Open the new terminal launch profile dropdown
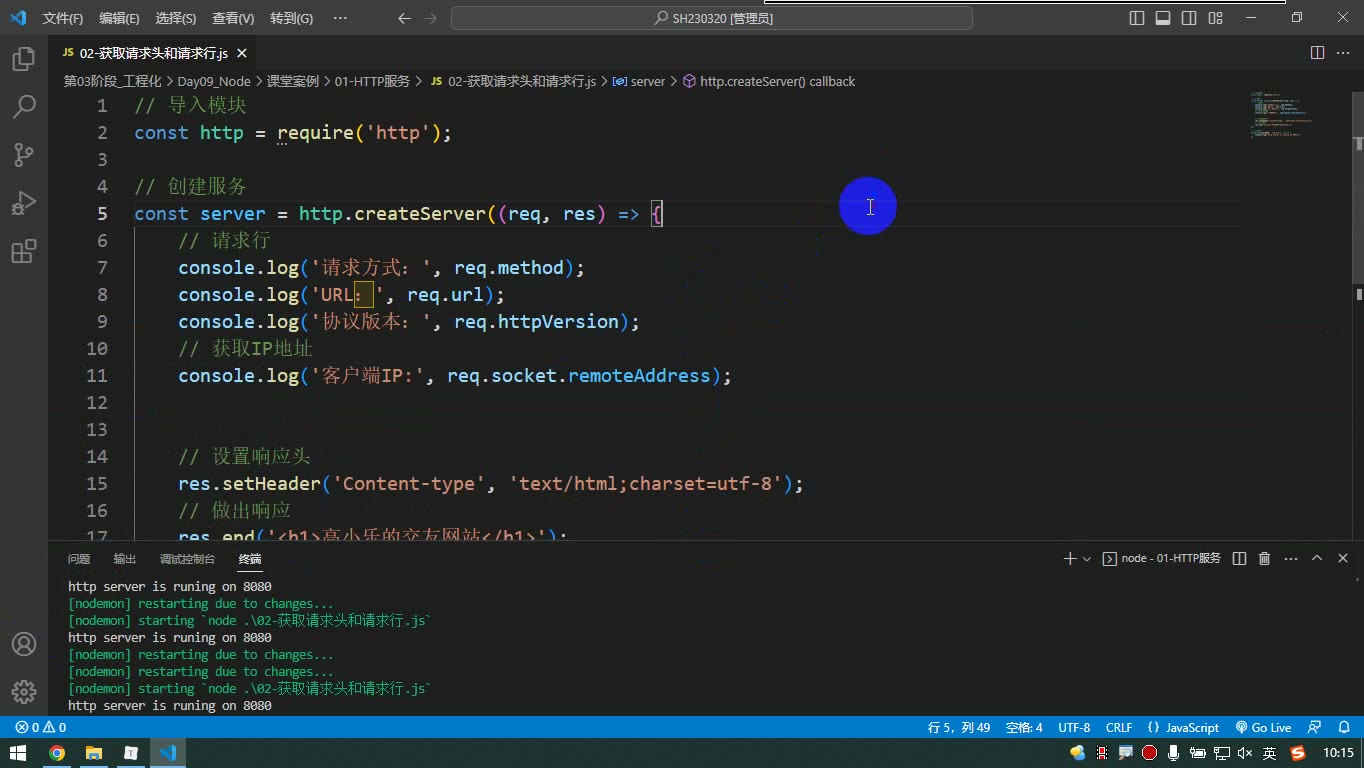 [x=1087, y=559]
